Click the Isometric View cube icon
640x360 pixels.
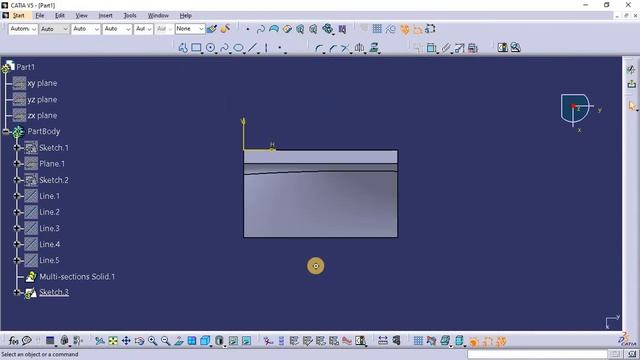205,340
